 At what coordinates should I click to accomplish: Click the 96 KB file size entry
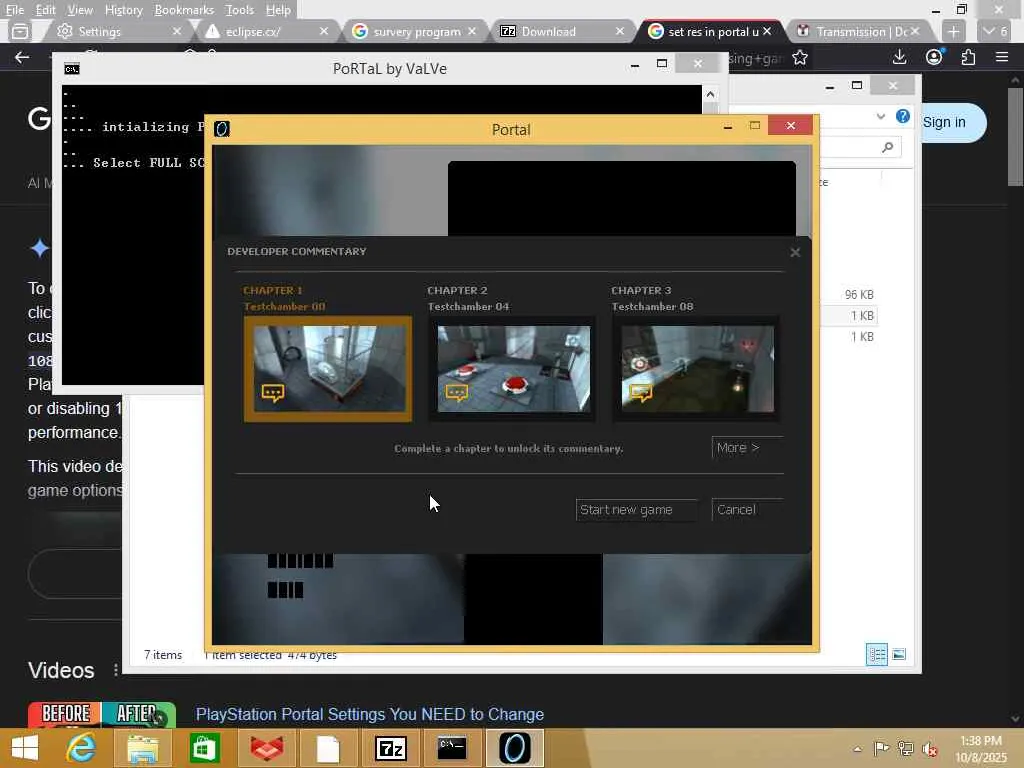pyautogui.click(x=859, y=295)
